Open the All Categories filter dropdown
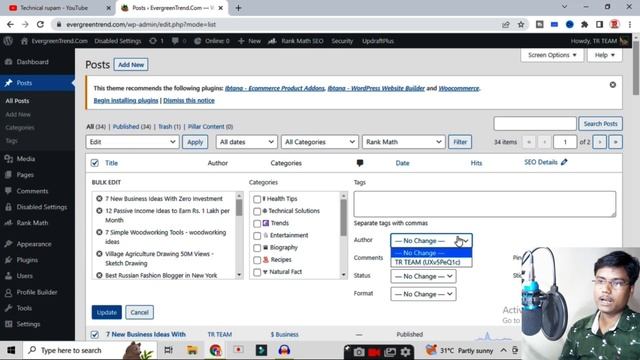Screen dimensions: 640x360 pyautogui.click(x=320, y=142)
